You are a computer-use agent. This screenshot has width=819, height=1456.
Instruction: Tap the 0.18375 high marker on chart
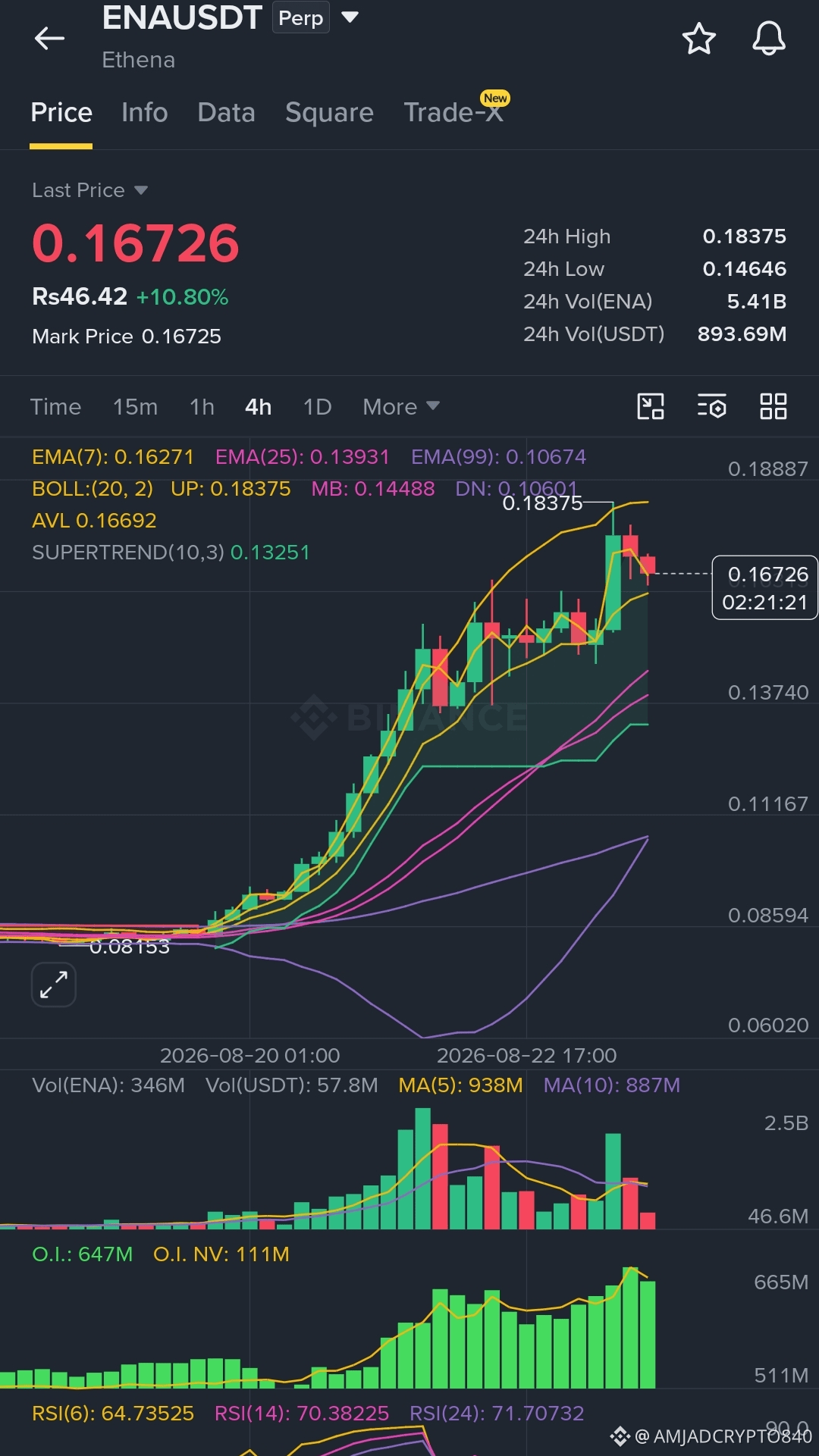tap(542, 503)
